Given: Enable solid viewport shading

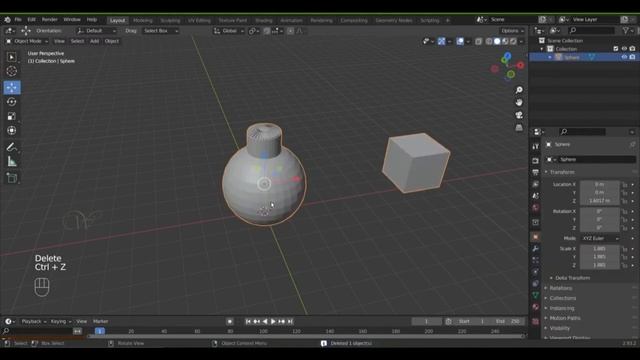Looking at the screenshot, I should click(x=497, y=41).
